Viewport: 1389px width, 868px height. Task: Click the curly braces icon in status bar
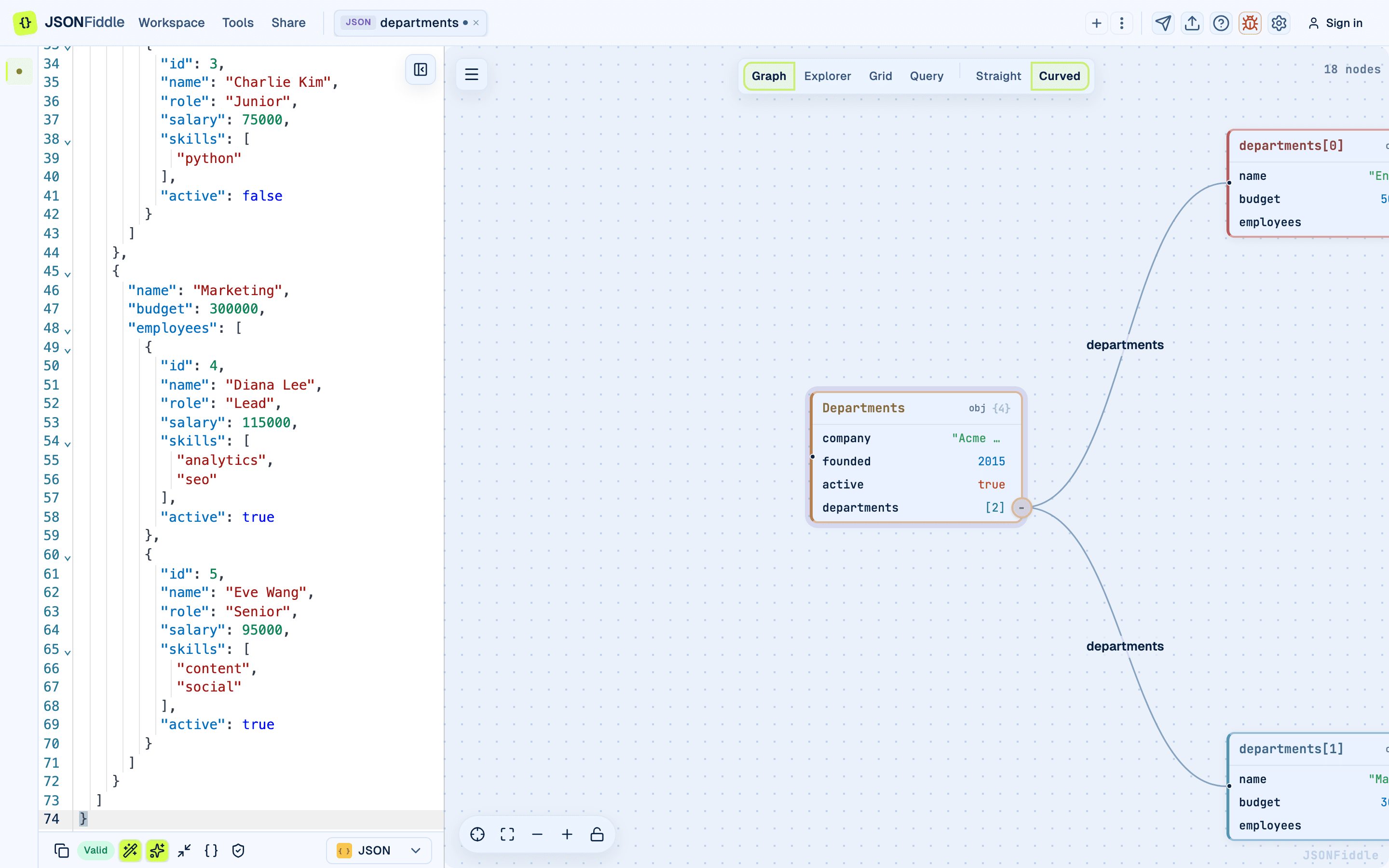point(211,851)
